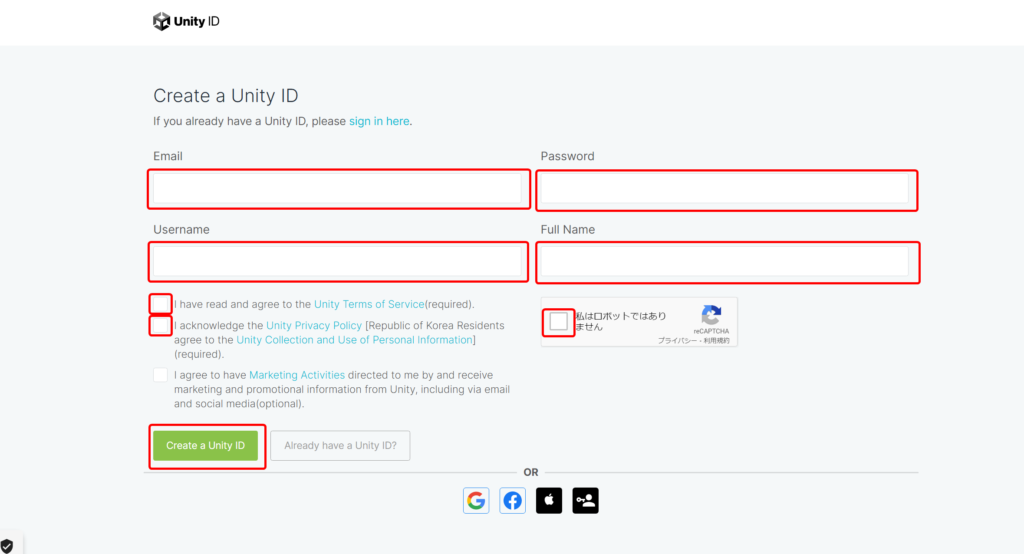The height and width of the screenshot is (554, 1024).
Task: Click the green Create a Unity ID button
Action: pos(206,446)
